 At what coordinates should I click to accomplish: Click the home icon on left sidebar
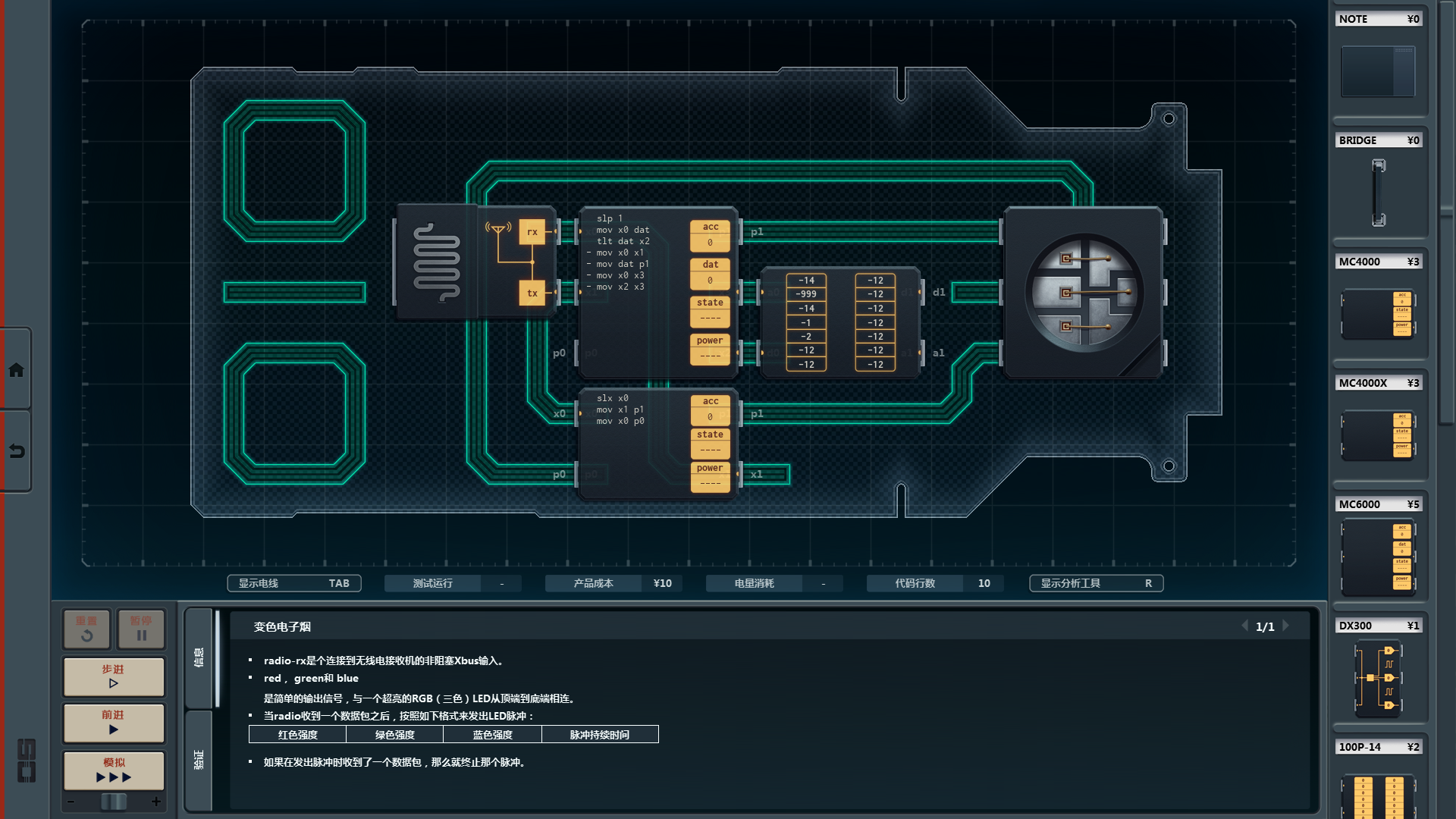(x=16, y=370)
